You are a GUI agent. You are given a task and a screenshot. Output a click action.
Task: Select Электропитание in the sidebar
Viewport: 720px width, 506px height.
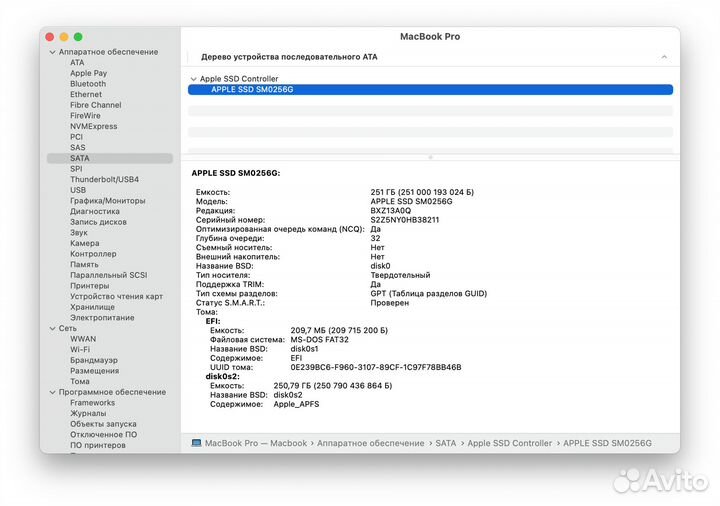[102, 318]
